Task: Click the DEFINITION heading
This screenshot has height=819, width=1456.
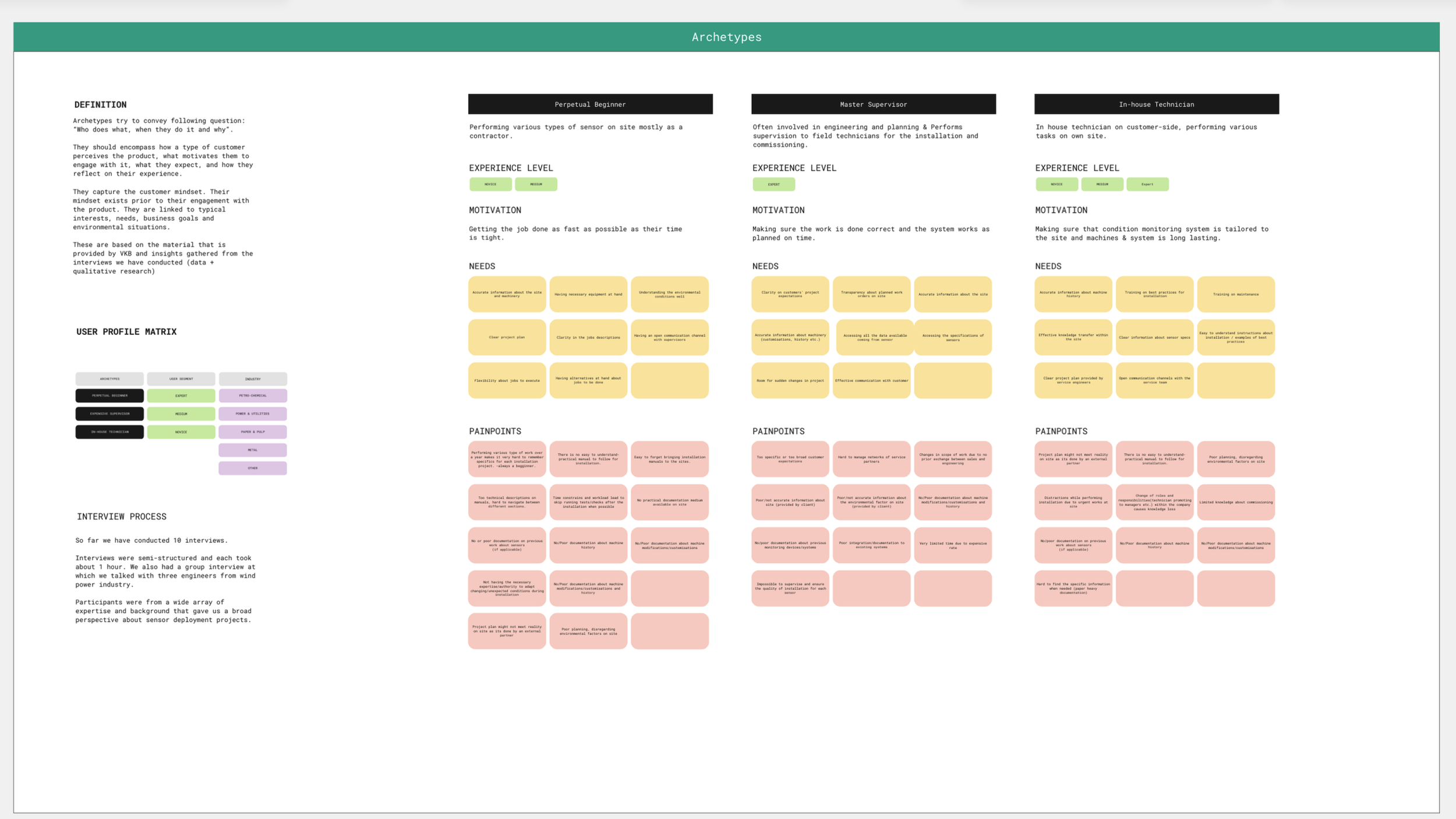Action: (x=100, y=105)
